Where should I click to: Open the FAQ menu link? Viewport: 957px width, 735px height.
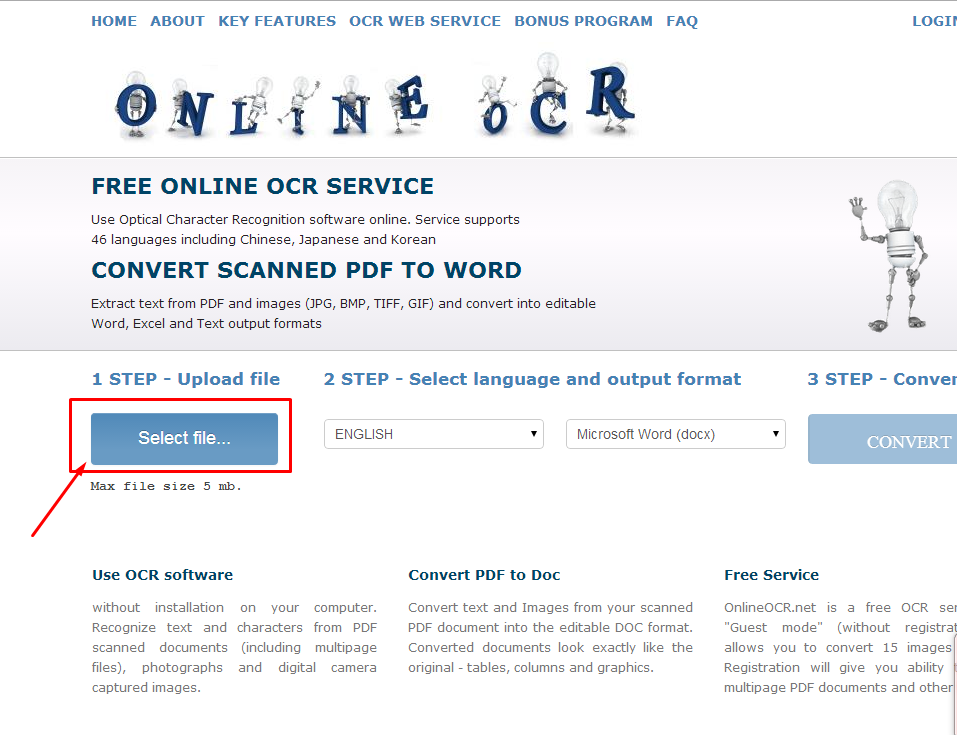coord(682,21)
